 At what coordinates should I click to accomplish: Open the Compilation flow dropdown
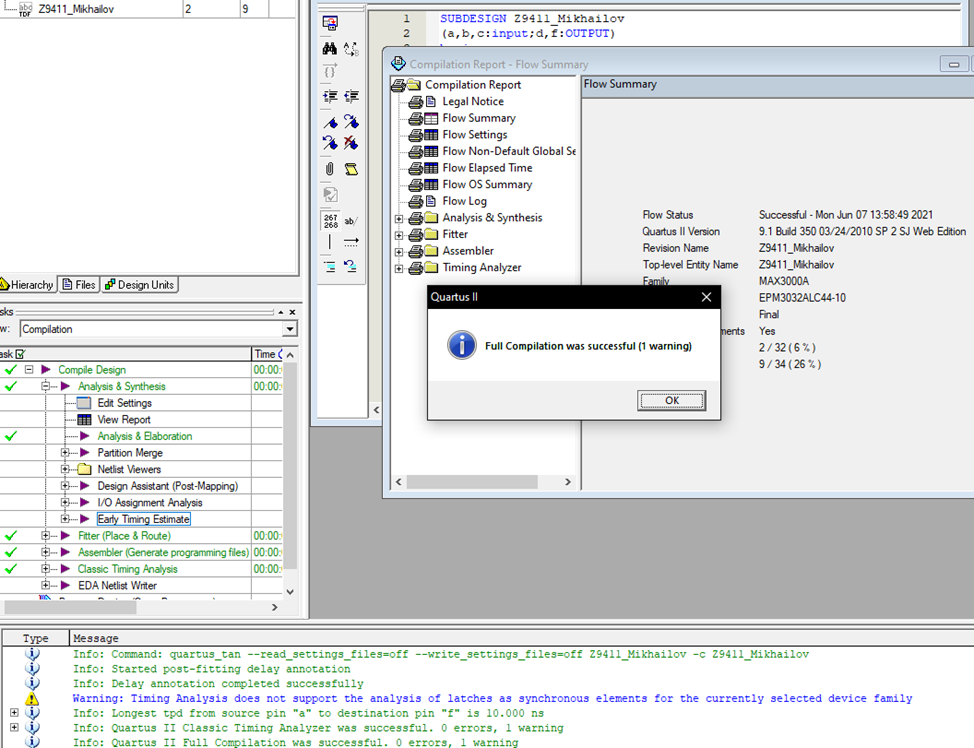click(289, 329)
